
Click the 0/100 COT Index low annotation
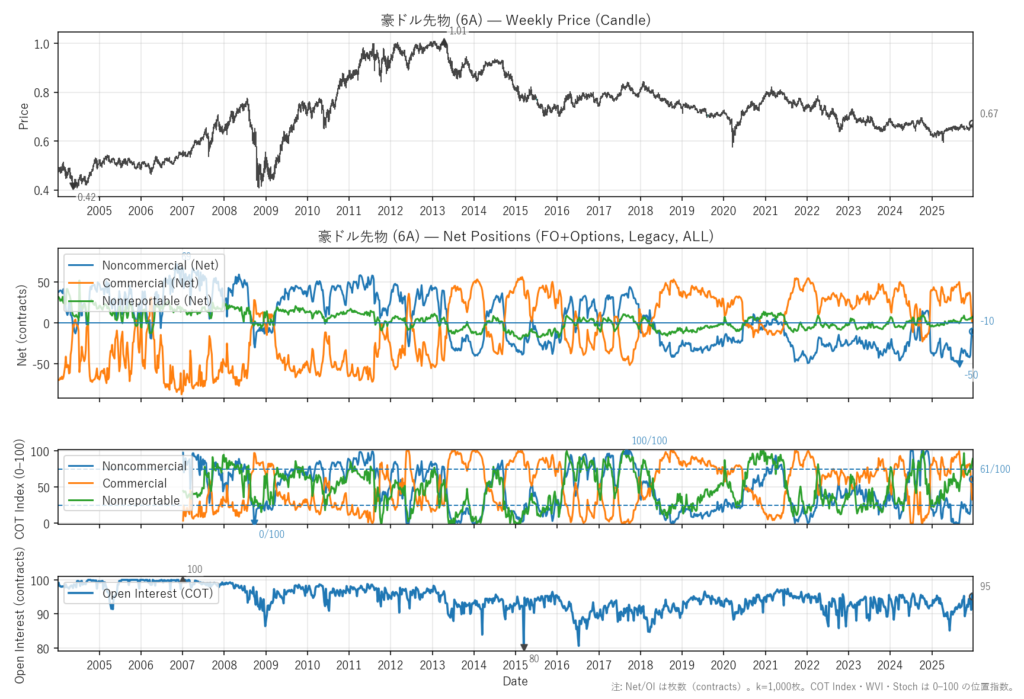coord(271,534)
